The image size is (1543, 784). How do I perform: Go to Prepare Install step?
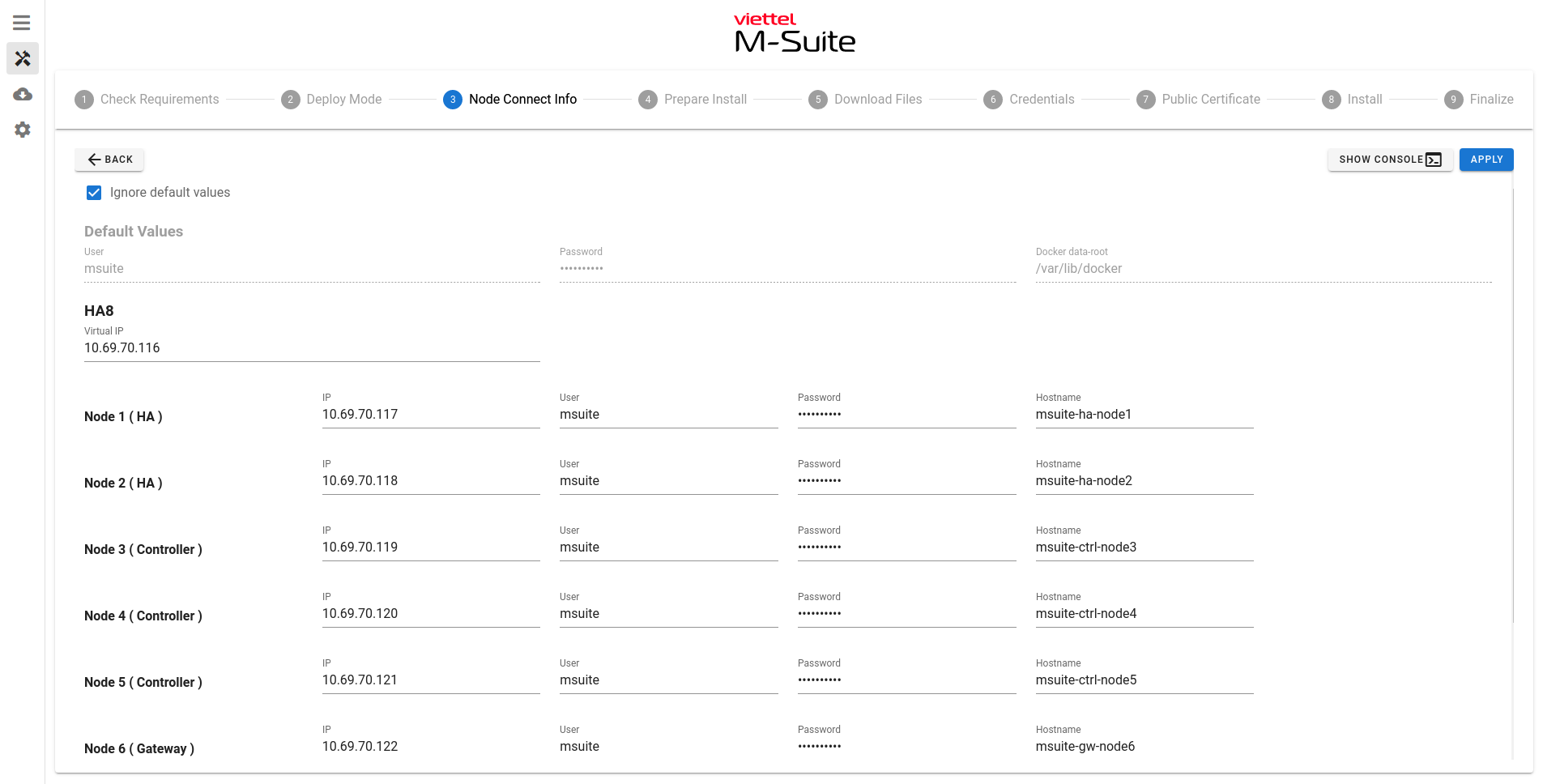[705, 100]
